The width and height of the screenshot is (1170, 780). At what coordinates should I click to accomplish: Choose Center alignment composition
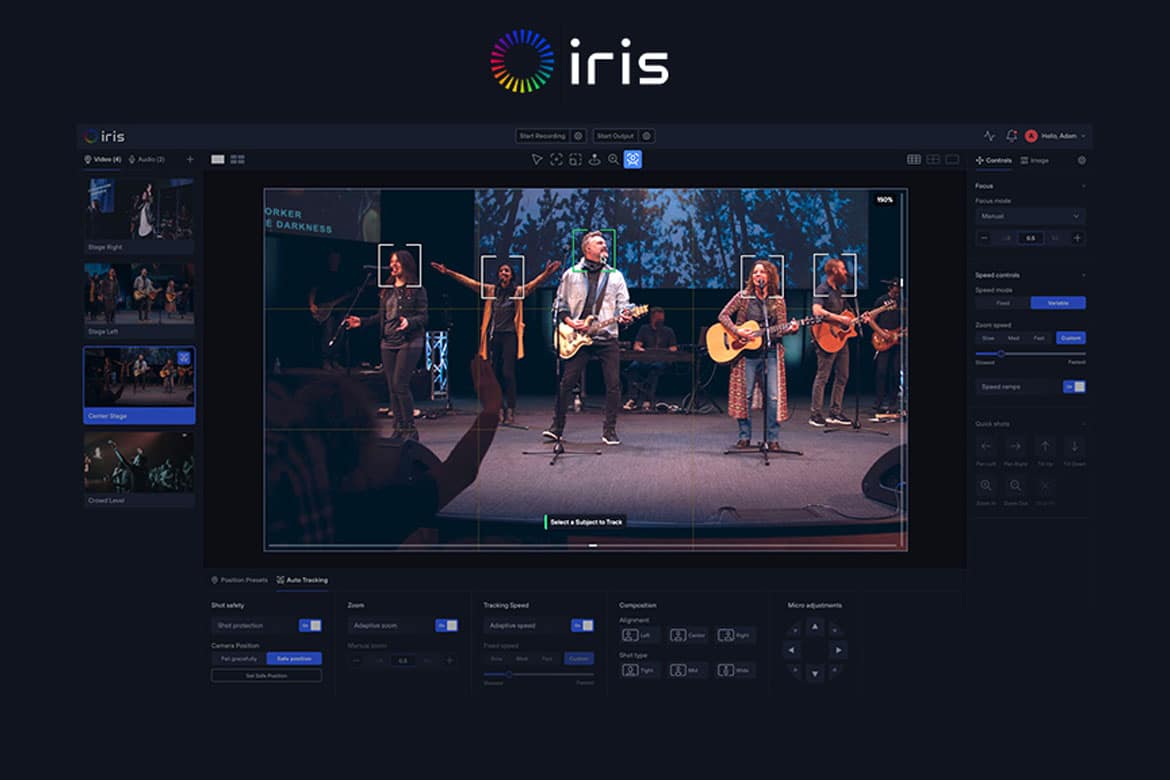click(692, 635)
